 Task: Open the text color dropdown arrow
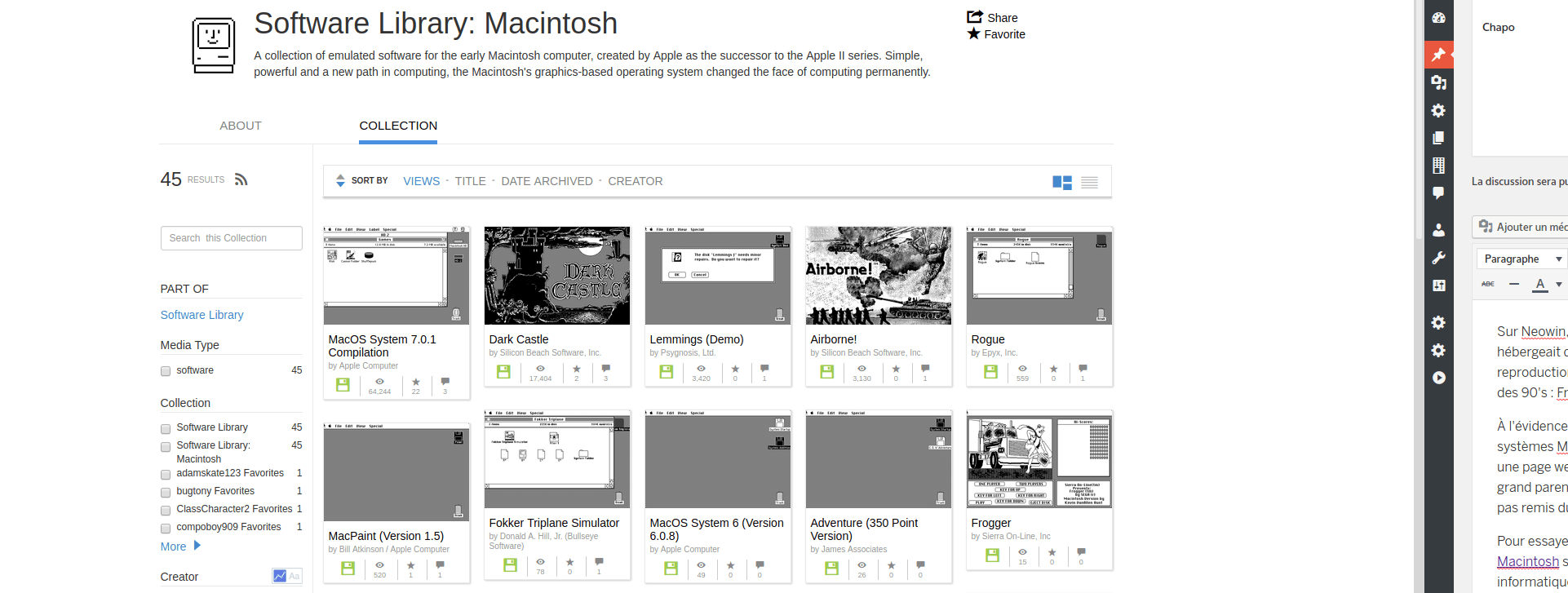pyautogui.click(x=1559, y=284)
